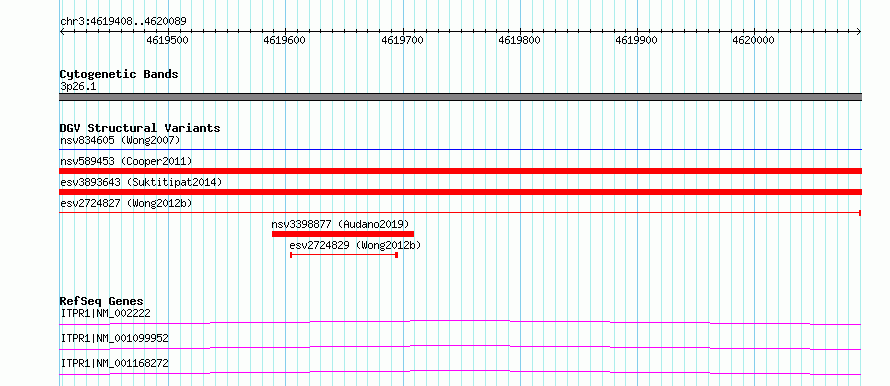
Task: Click the esv2724829 red bracketed line glyph
Action: point(344,255)
